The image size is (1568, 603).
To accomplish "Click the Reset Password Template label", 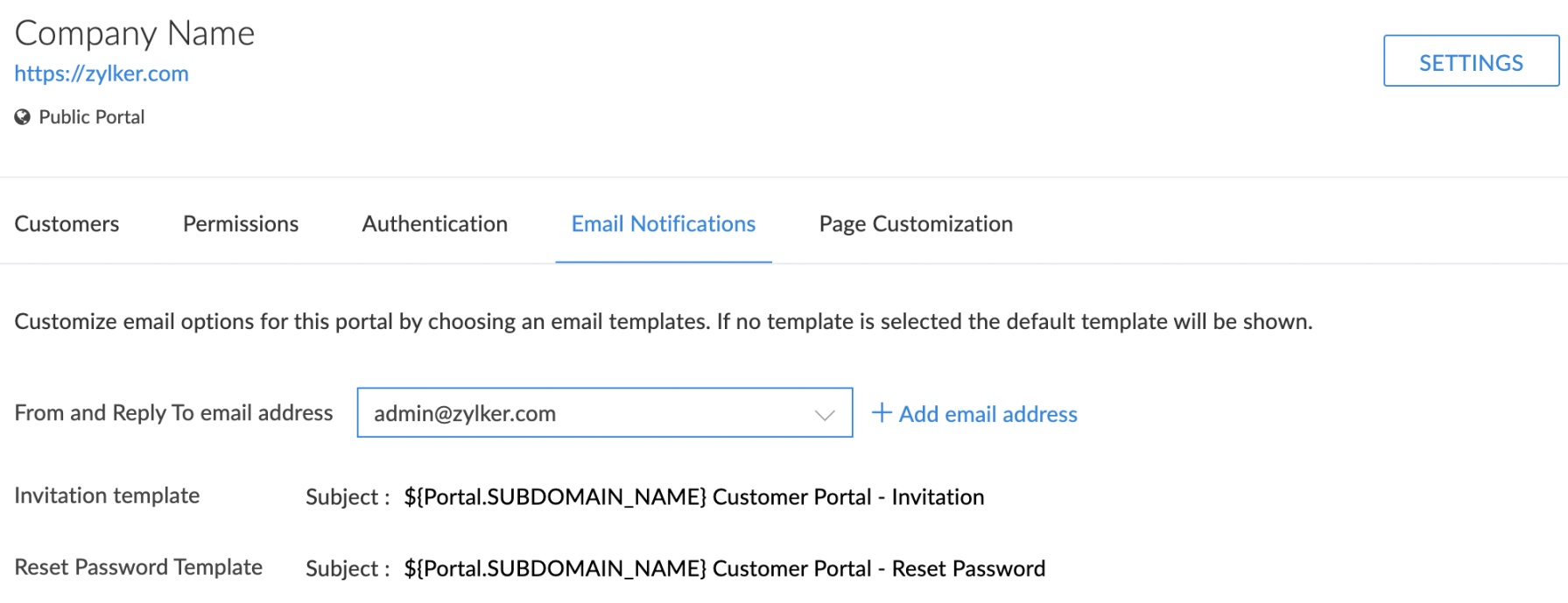I will click(x=138, y=567).
